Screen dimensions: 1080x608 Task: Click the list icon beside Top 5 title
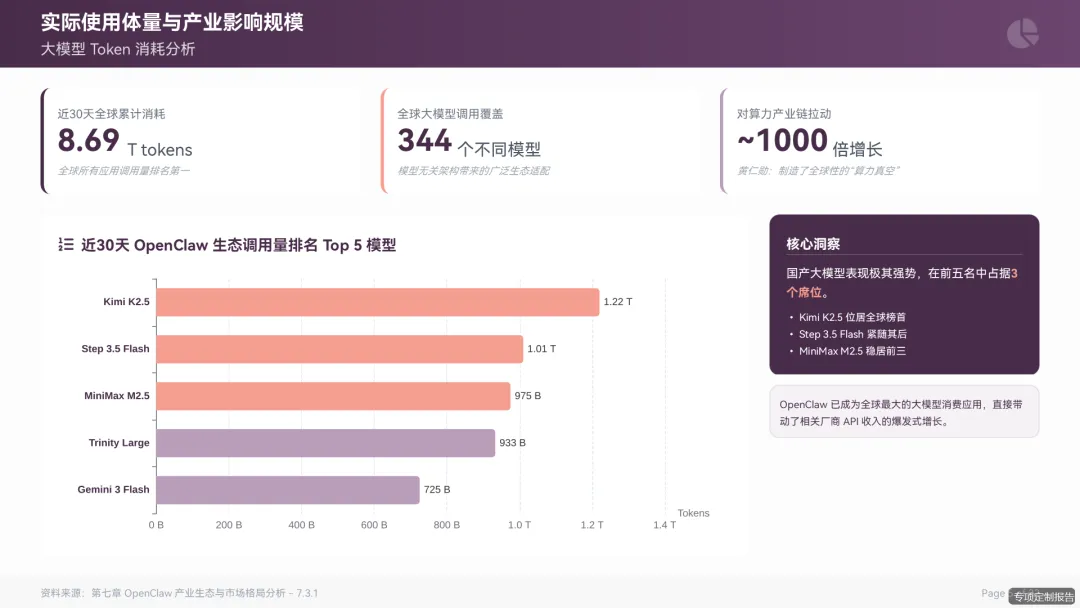point(66,244)
